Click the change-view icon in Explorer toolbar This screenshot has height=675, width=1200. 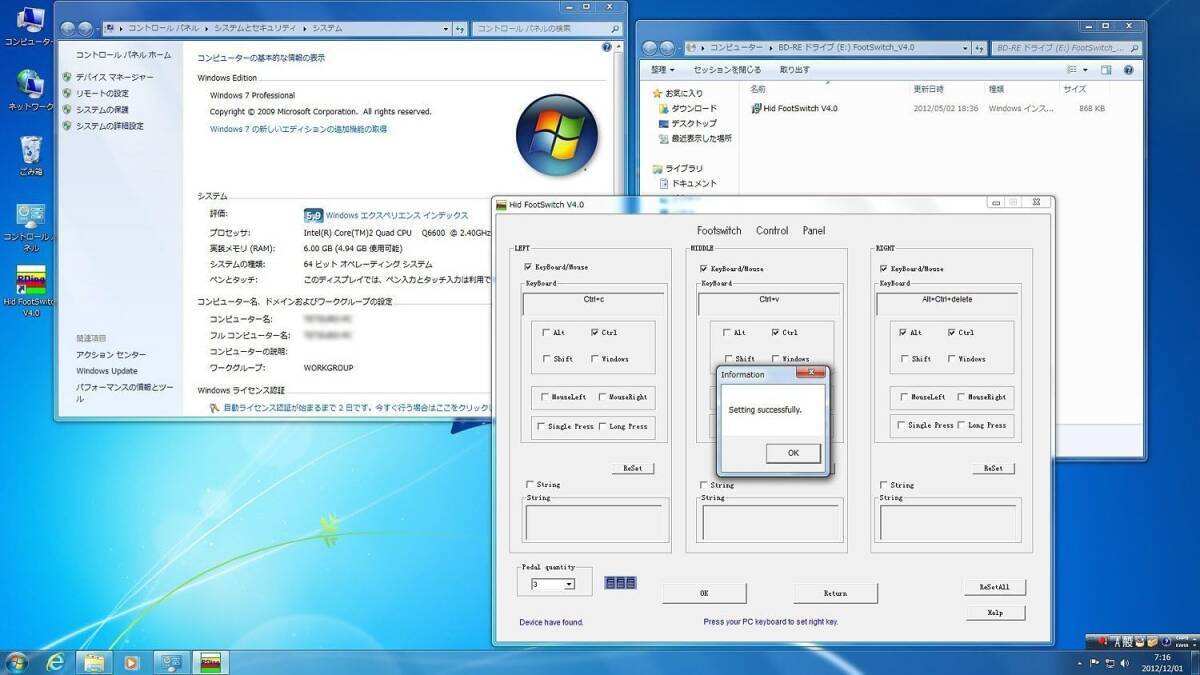pos(1072,70)
